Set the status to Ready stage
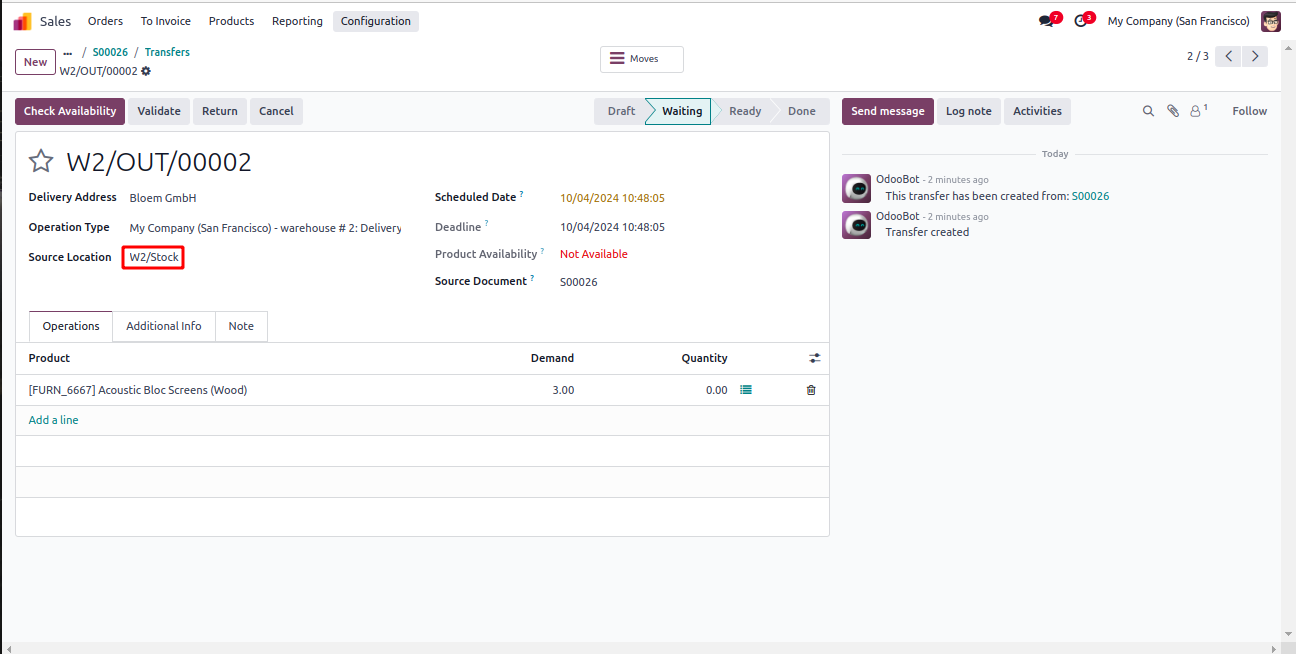The height and width of the screenshot is (654, 1296). [x=745, y=111]
